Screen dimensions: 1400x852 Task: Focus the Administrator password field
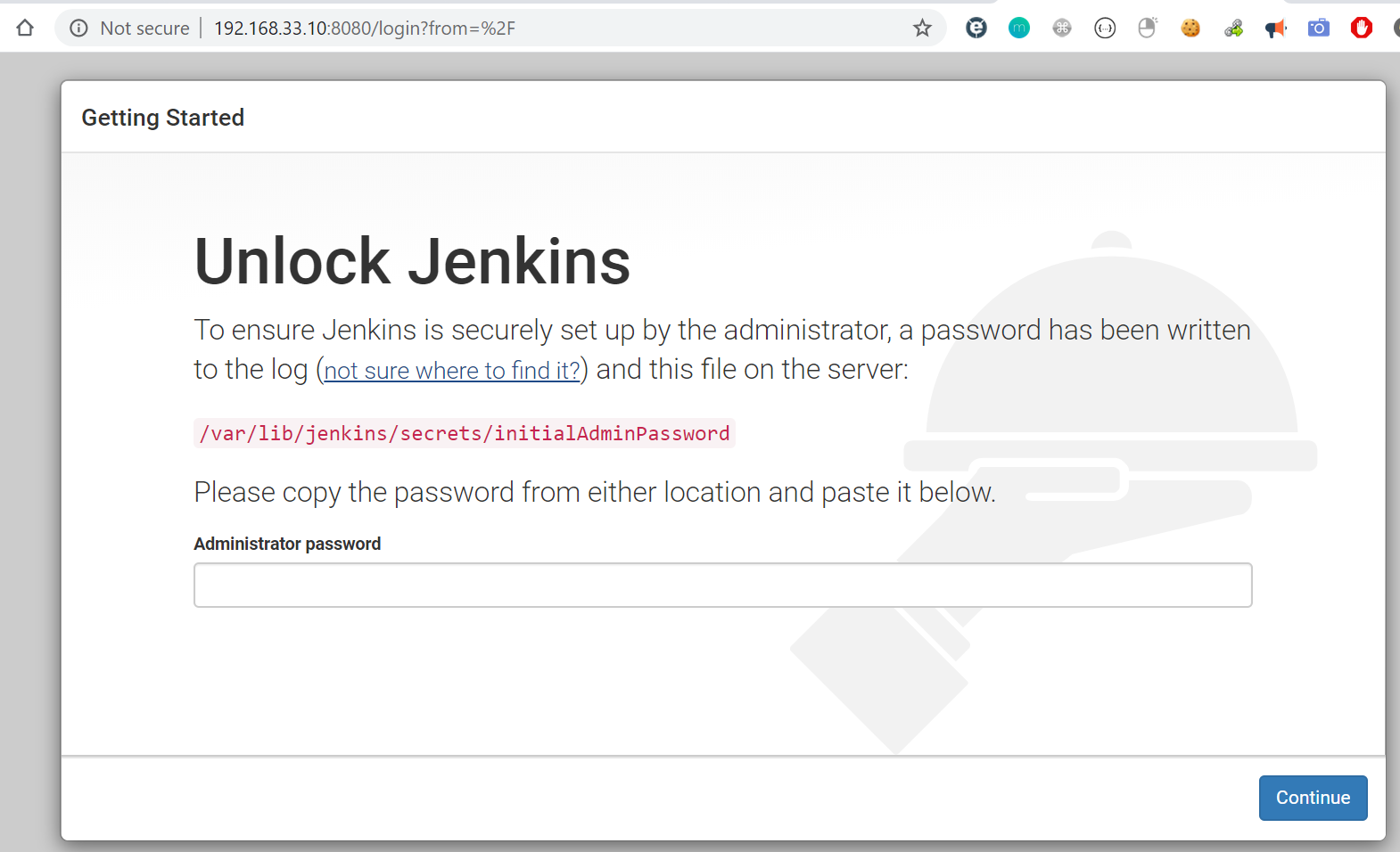722,585
